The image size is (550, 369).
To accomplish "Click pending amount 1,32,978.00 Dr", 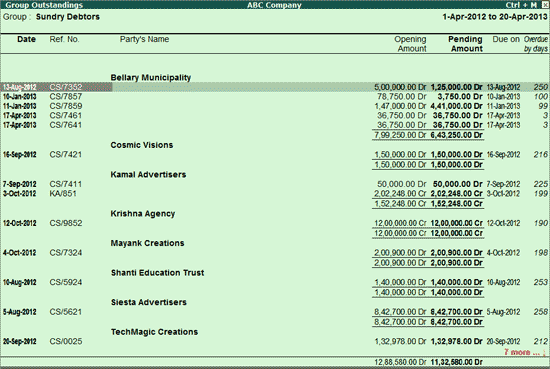I will 456,341.
